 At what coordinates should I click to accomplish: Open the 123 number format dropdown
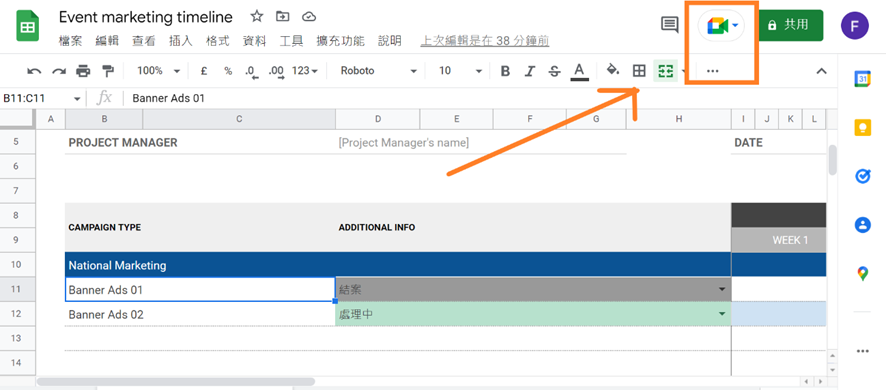pyautogui.click(x=305, y=71)
